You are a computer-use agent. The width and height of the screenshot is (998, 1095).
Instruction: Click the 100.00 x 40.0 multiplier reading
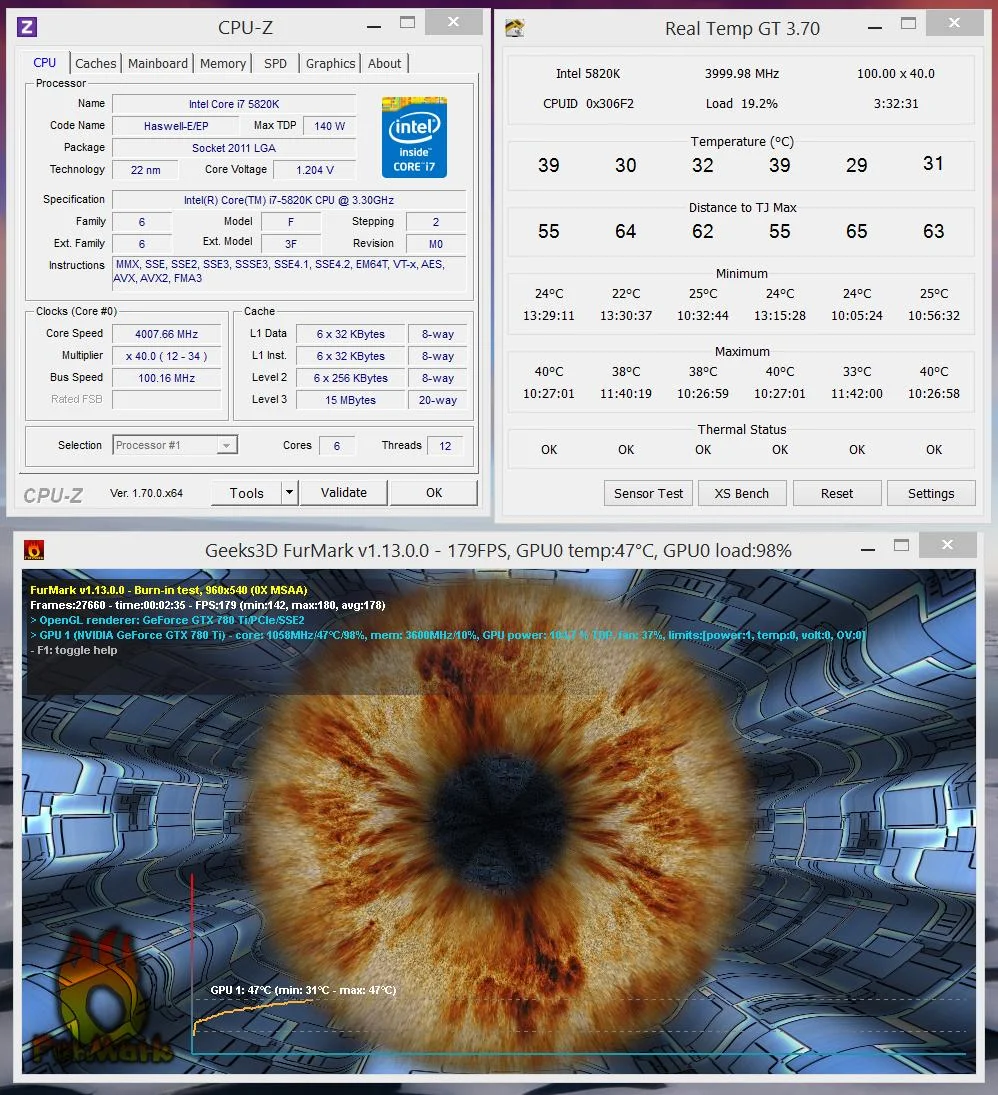pos(896,73)
